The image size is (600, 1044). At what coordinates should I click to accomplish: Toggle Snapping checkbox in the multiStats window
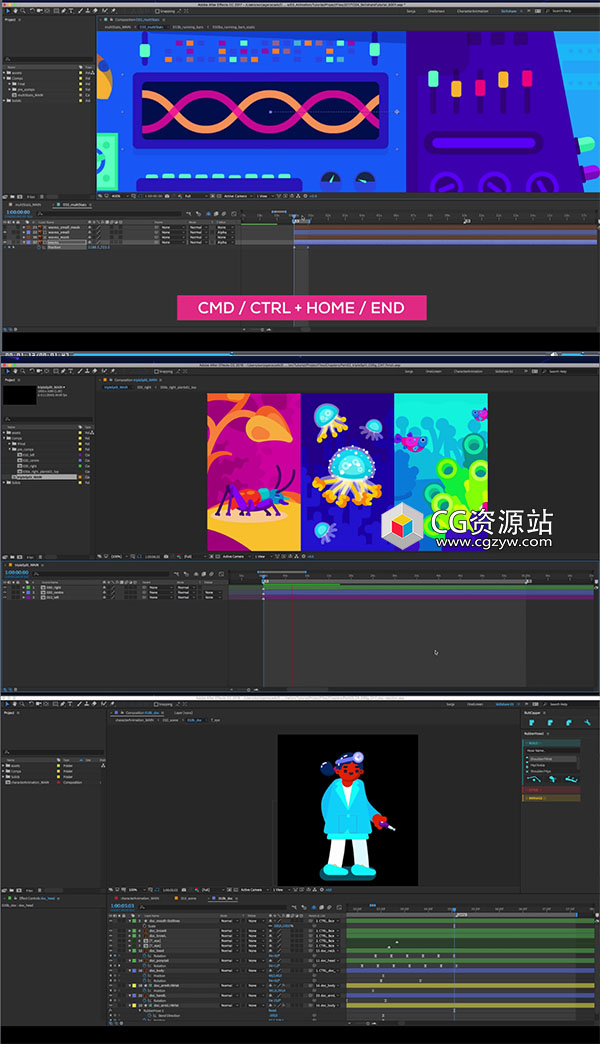click(x=157, y=11)
